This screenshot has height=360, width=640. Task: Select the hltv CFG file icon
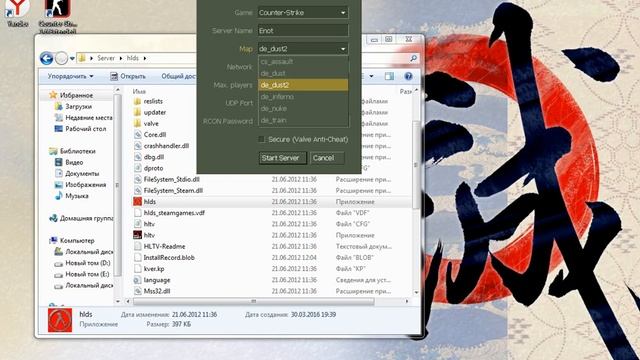click(138, 224)
